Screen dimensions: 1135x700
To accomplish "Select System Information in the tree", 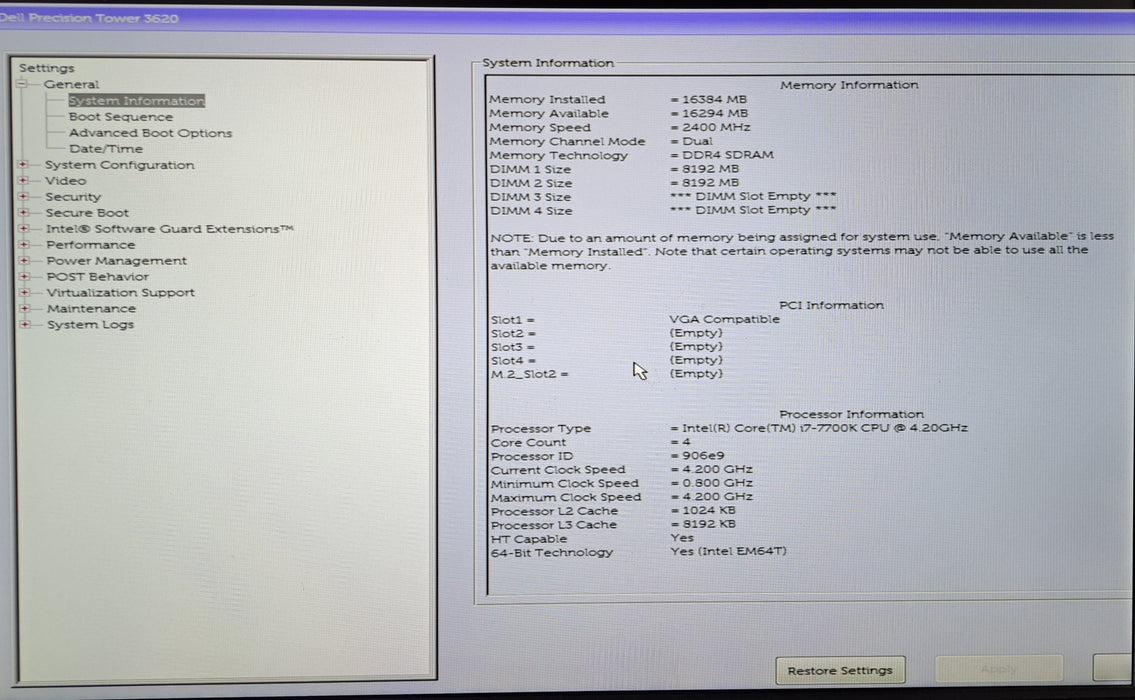I will (137, 101).
